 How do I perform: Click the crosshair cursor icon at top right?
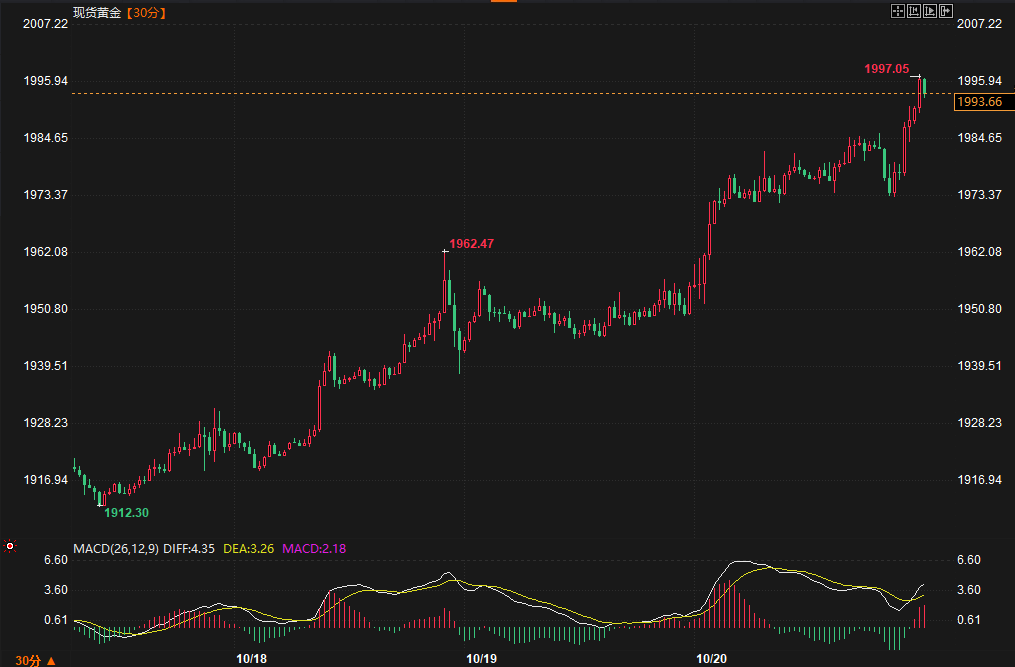point(897,11)
